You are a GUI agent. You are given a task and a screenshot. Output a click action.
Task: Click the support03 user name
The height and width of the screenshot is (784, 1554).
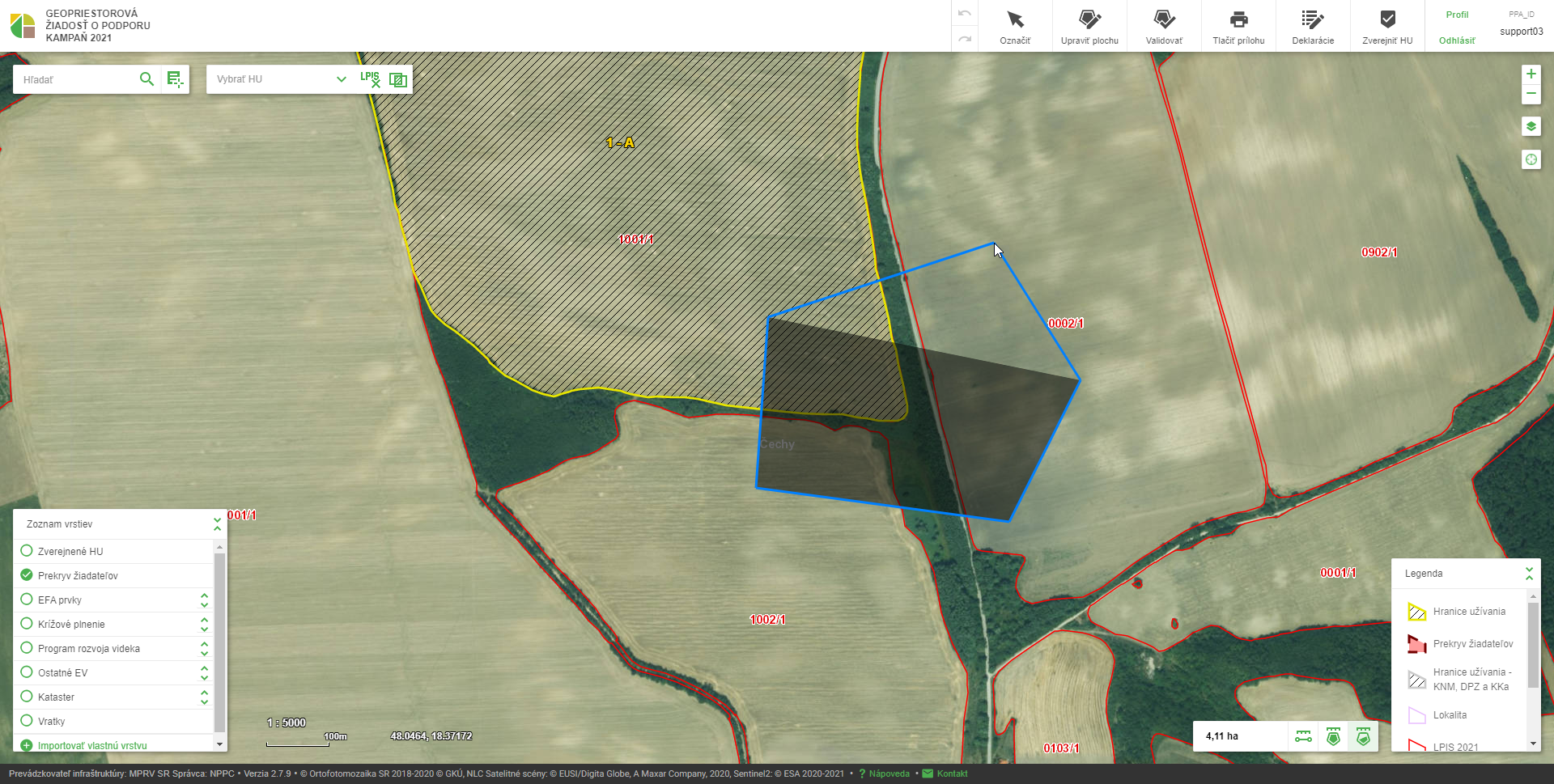(1522, 32)
